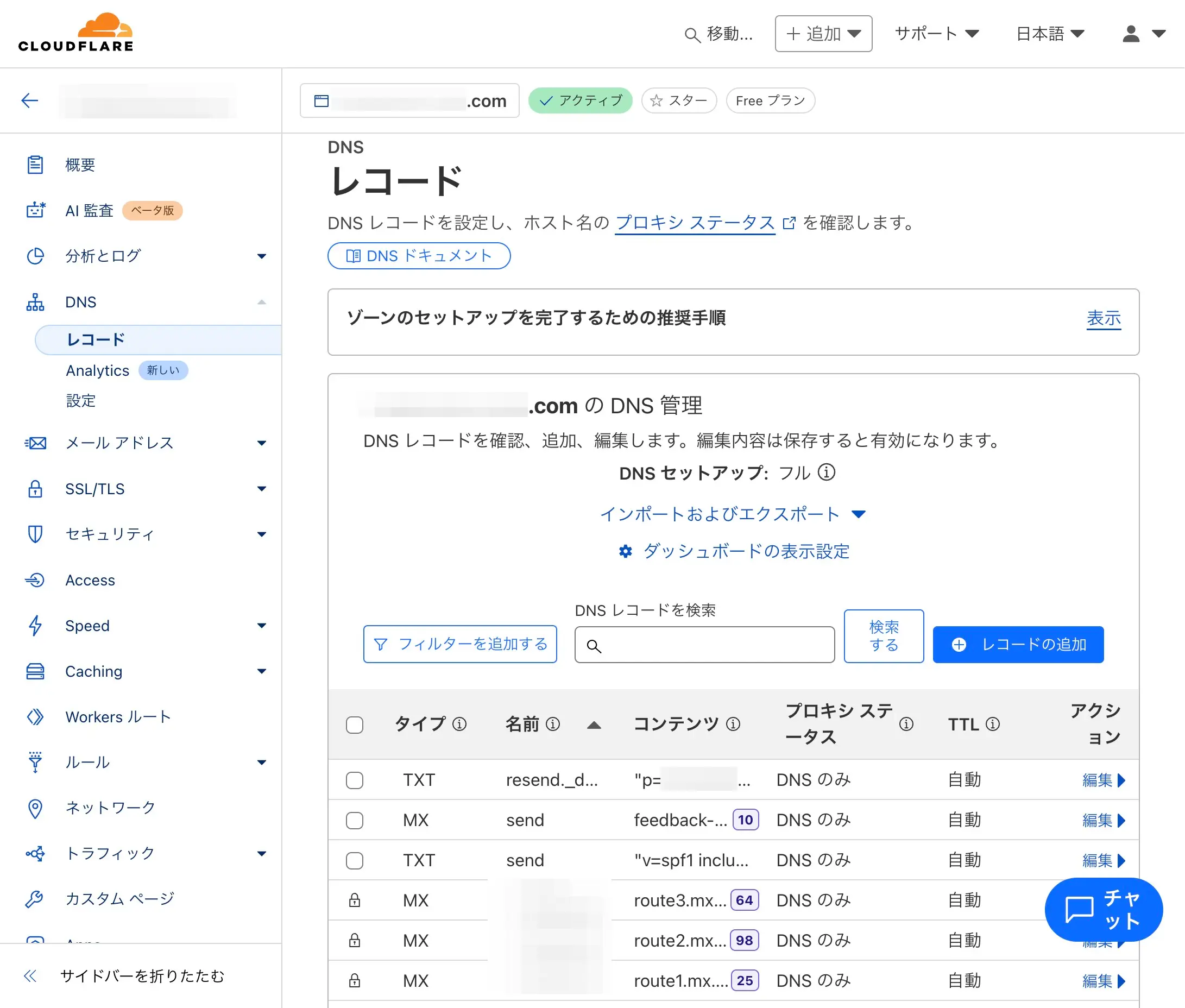Open the Analytics DNS submenu item
The width and height of the screenshot is (1185, 1008).
tap(98, 370)
